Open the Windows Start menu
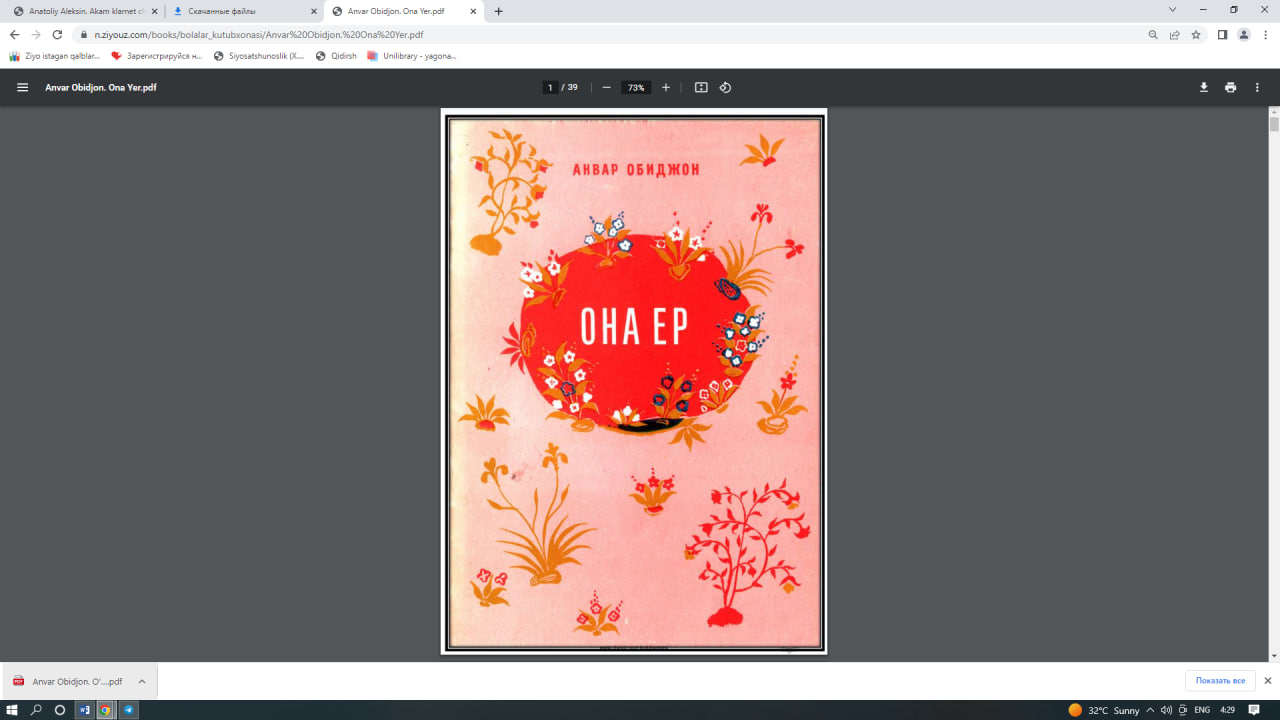The width and height of the screenshot is (1280, 720). point(13,710)
